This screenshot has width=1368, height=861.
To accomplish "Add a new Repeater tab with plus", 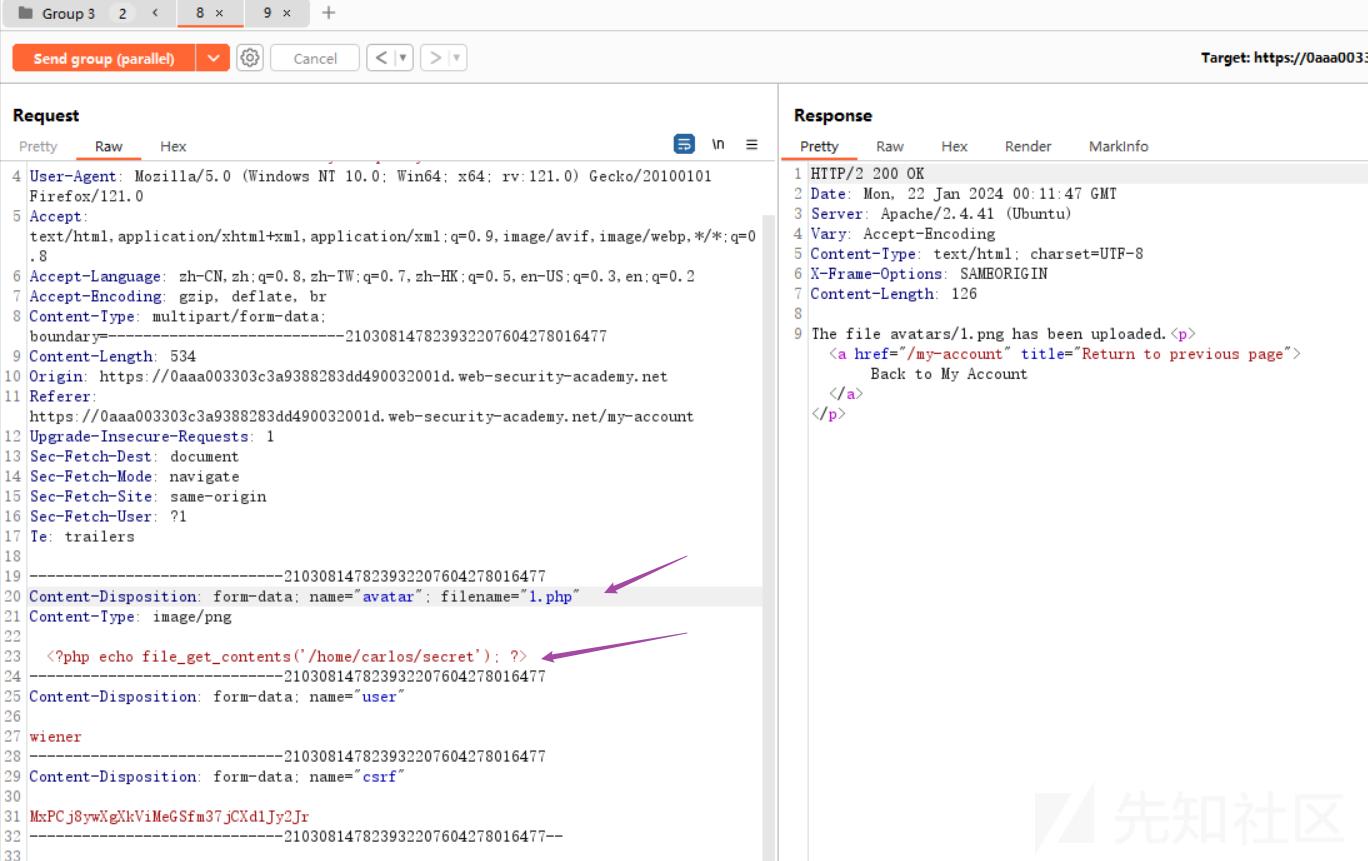I will point(329,13).
